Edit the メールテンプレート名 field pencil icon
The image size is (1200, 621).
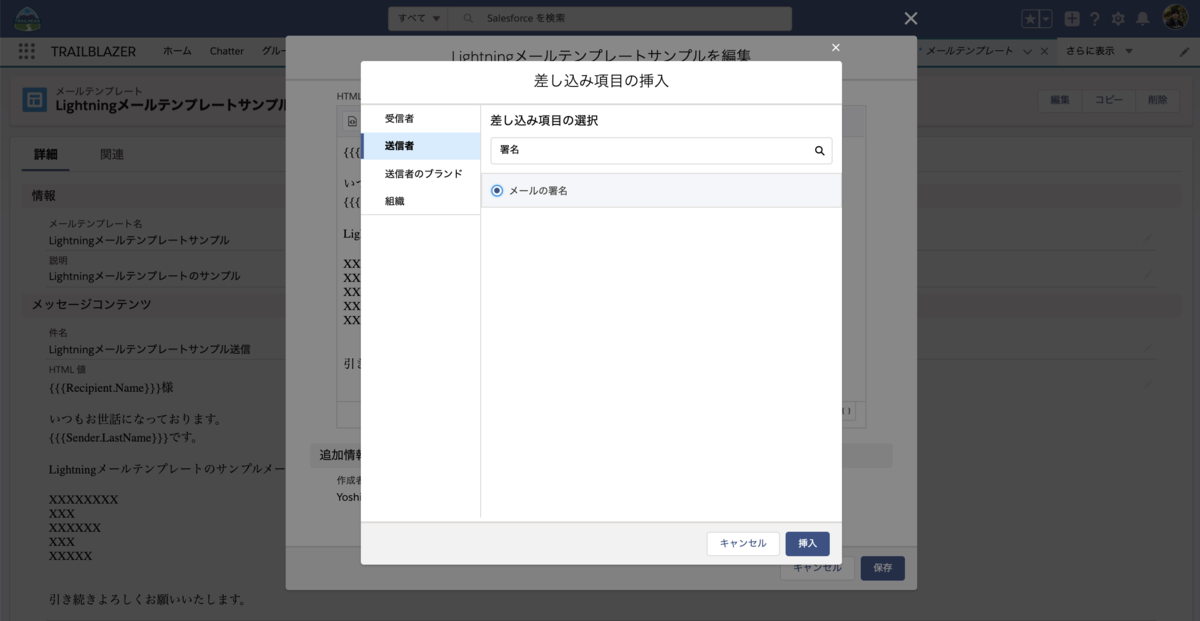pyautogui.click(x=1148, y=238)
